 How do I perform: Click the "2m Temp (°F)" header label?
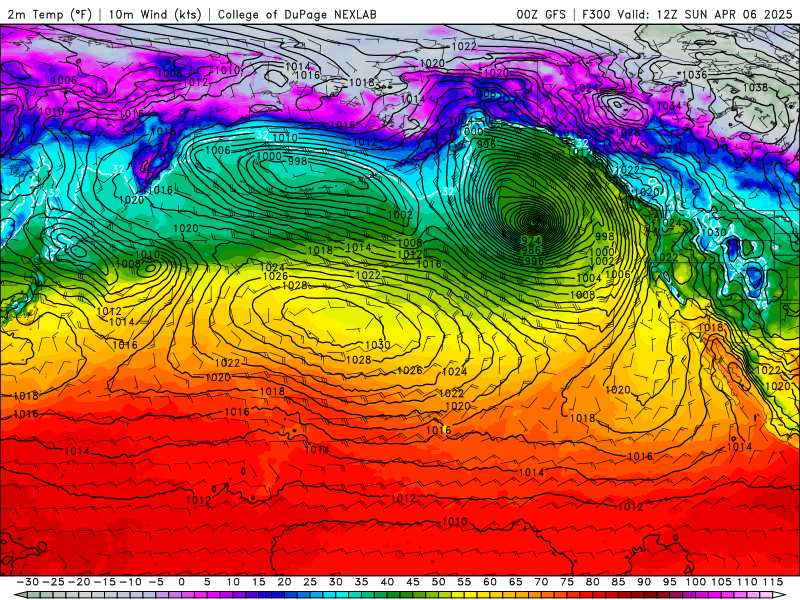point(49,14)
